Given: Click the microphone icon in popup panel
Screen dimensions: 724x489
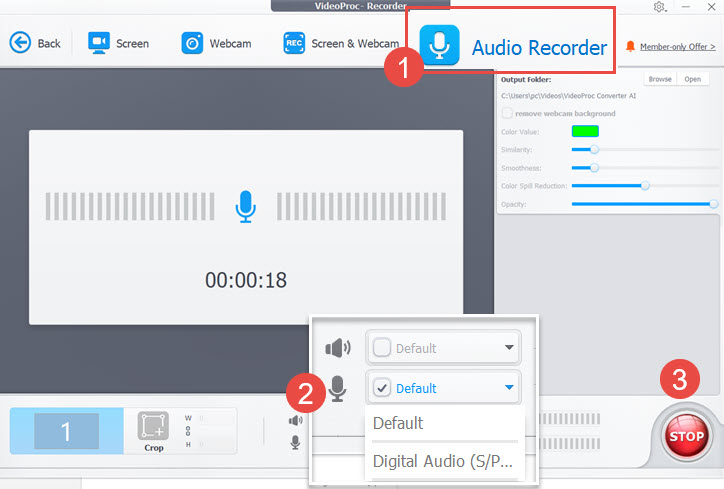Looking at the screenshot, I should tap(338, 388).
